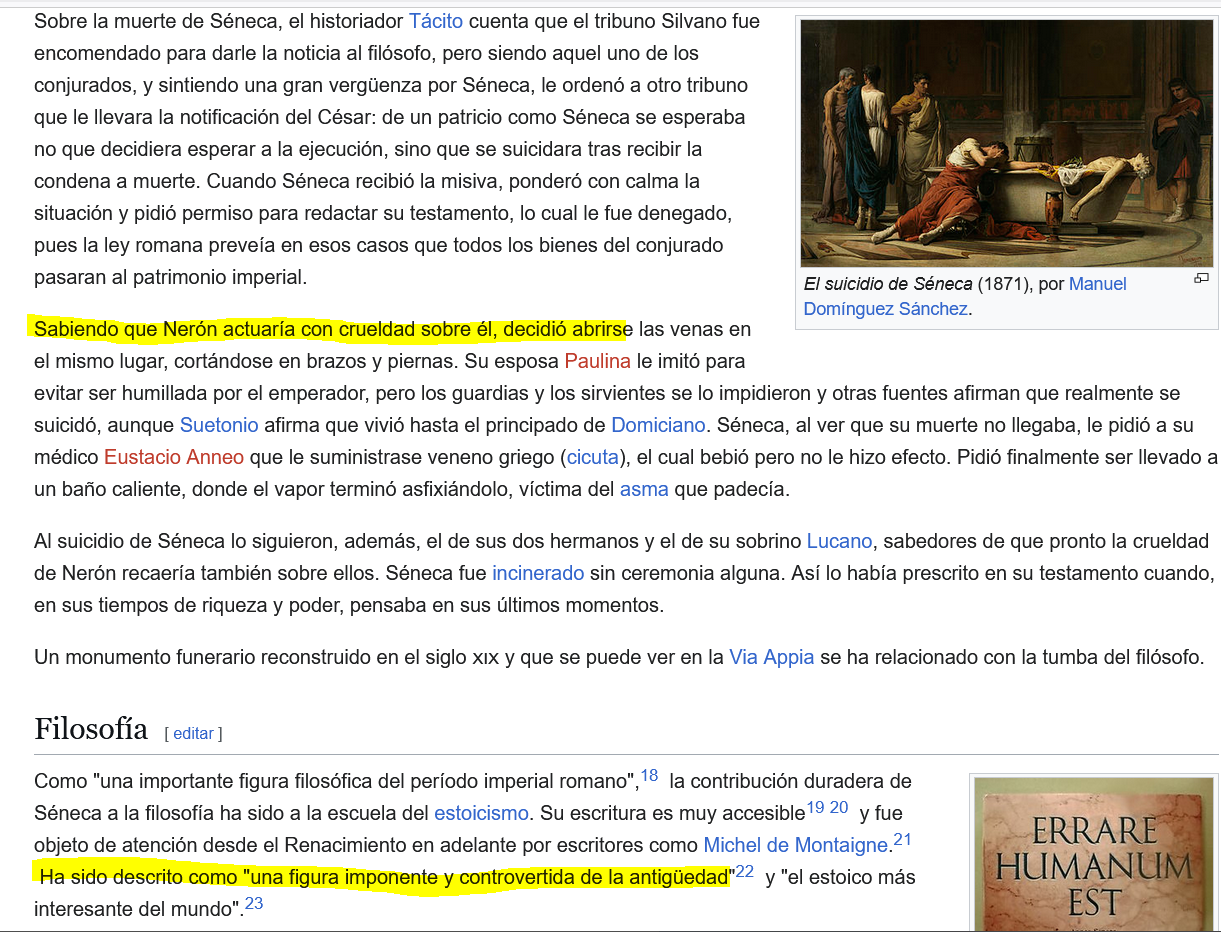Viewport: 1221px width, 932px height.
Task: Enlarge the El suicidio de Séneca painting thumbnail
Action: click(x=1006, y=142)
